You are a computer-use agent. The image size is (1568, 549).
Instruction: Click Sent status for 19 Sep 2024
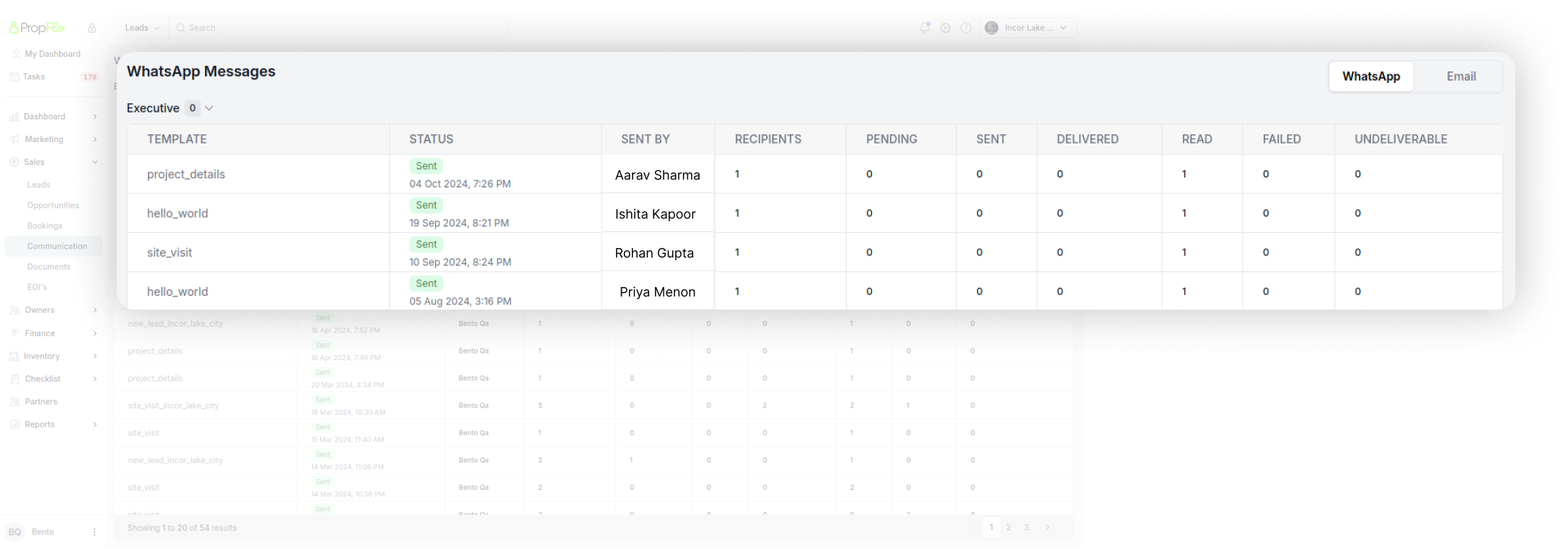[426, 205]
